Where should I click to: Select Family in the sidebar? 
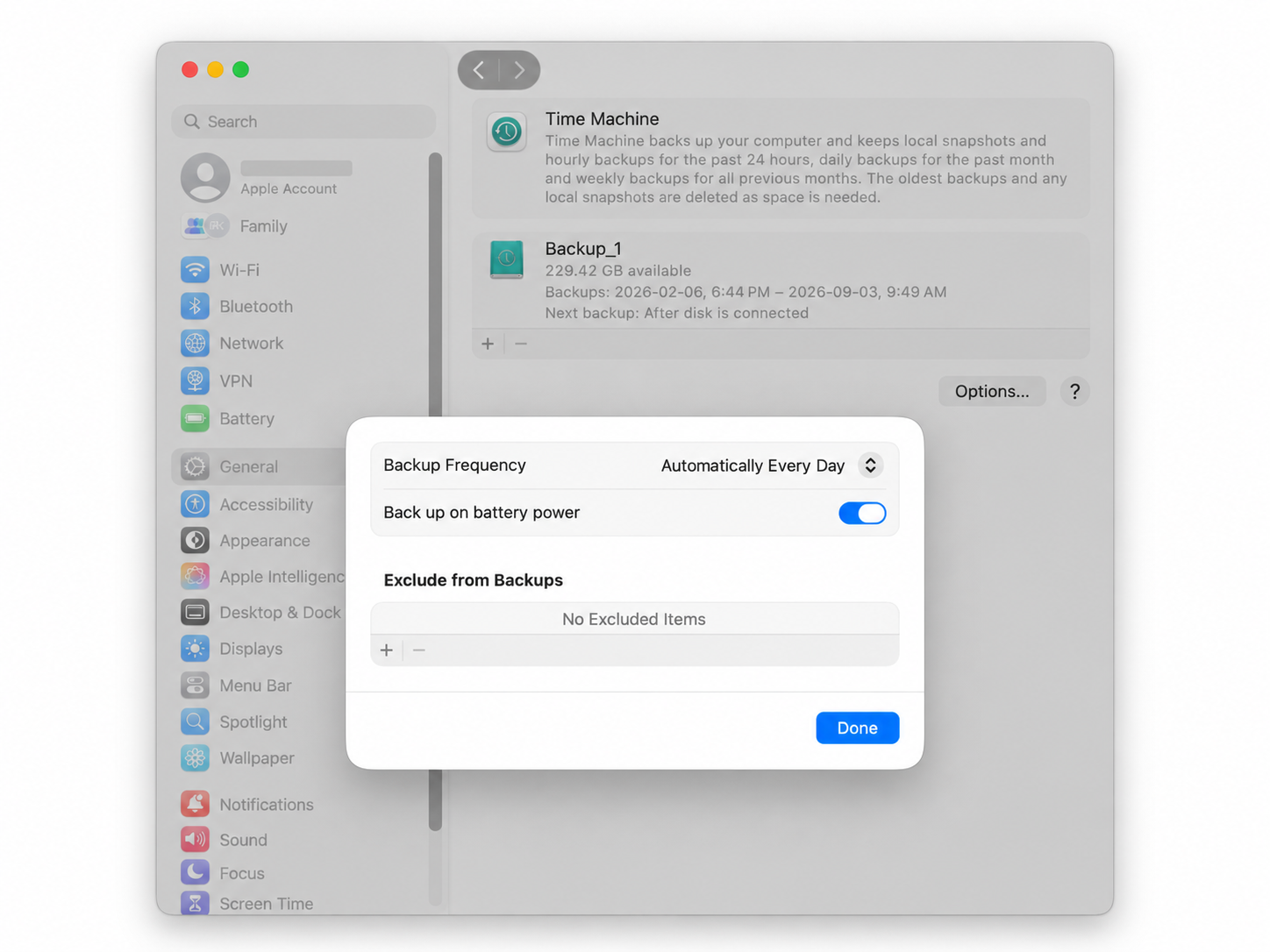coord(235,226)
